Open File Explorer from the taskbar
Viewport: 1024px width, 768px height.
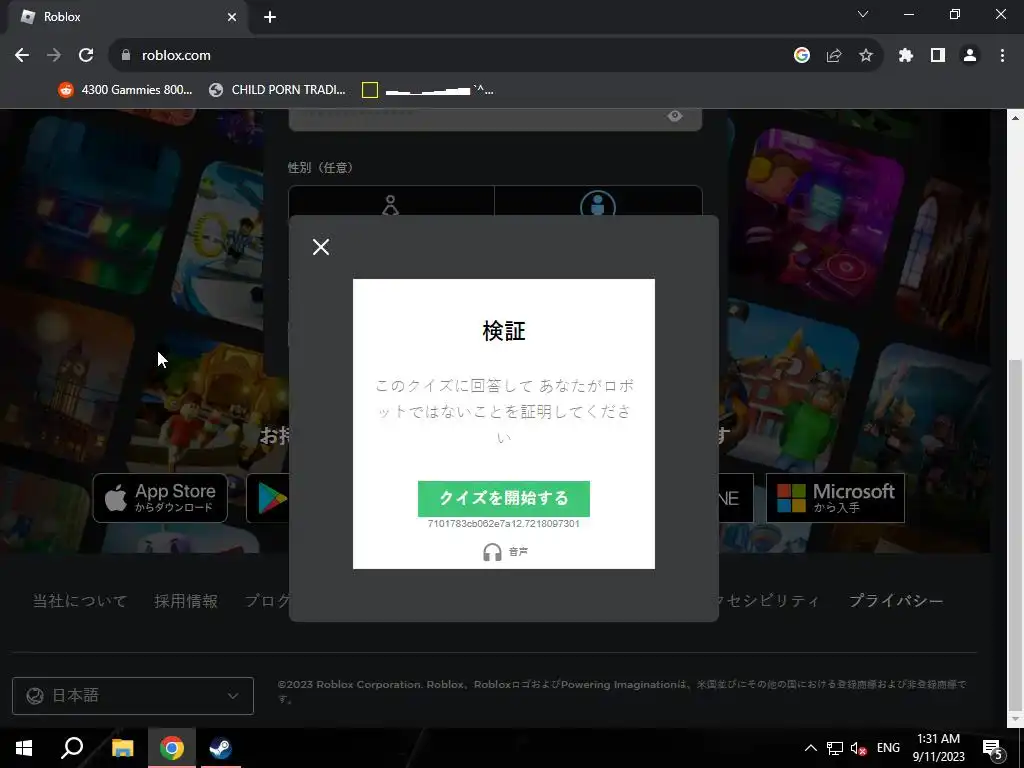pyautogui.click(x=123, y=748)
